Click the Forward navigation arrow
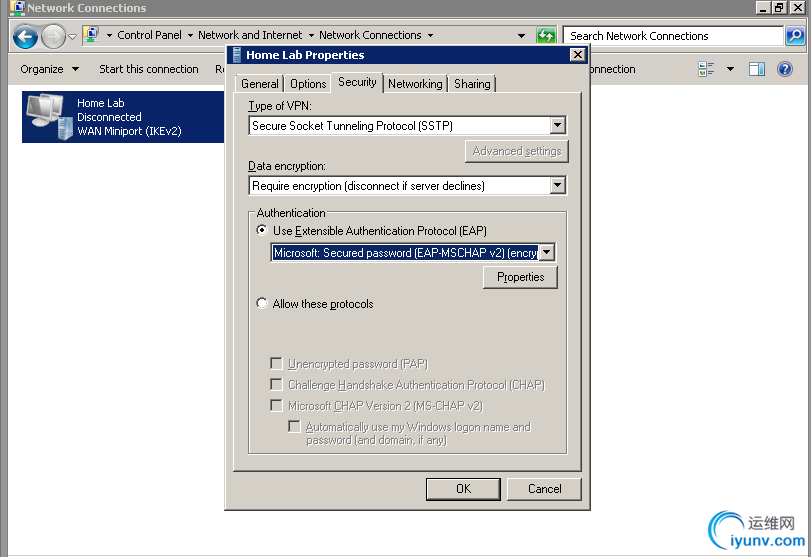811x557 pixels. pyautogui.click(x=53, y=37)
